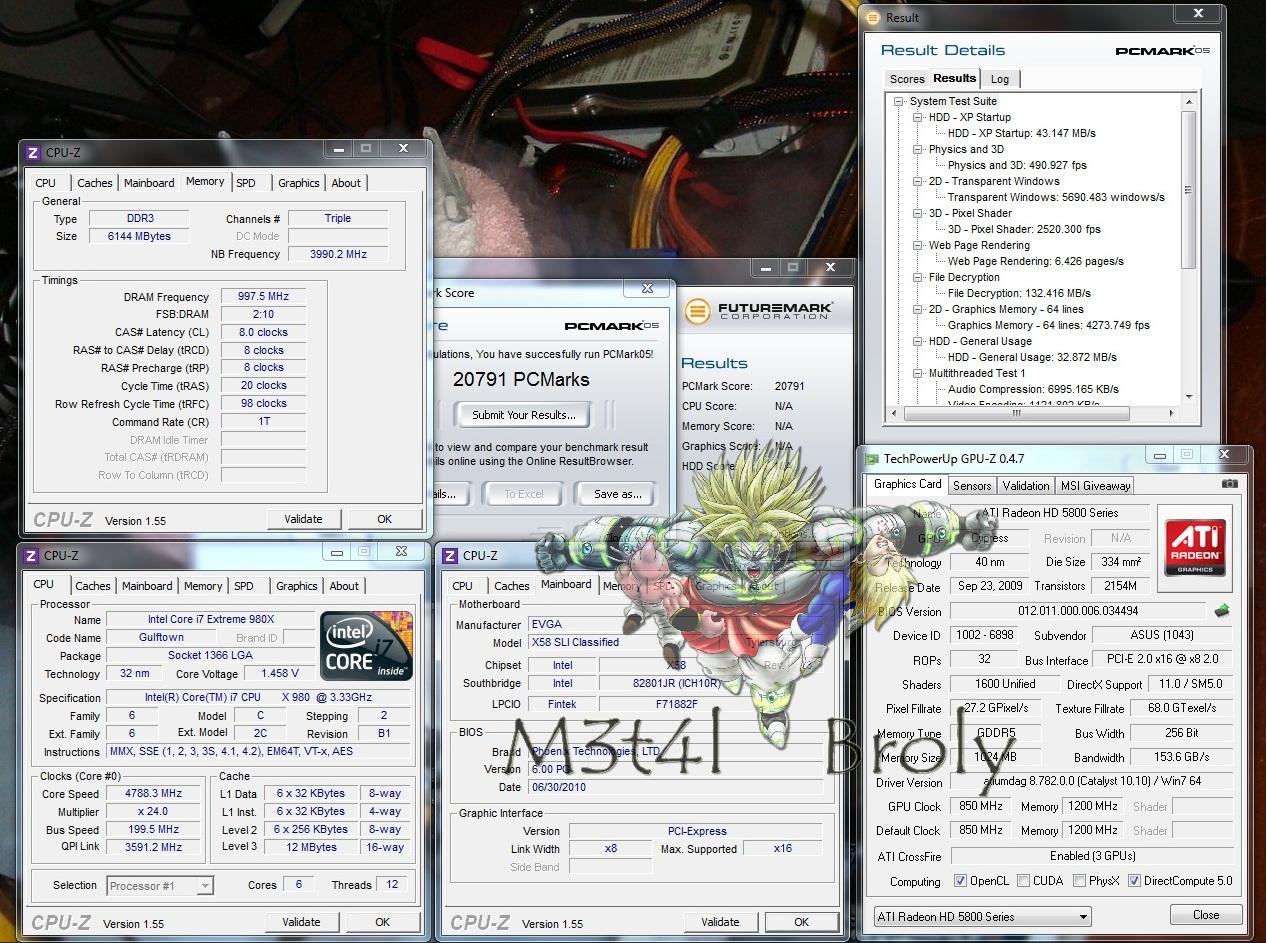1267x943 pixels.
Task: Click the Futuremark Corporation logo
Action: tap(759, 310)
